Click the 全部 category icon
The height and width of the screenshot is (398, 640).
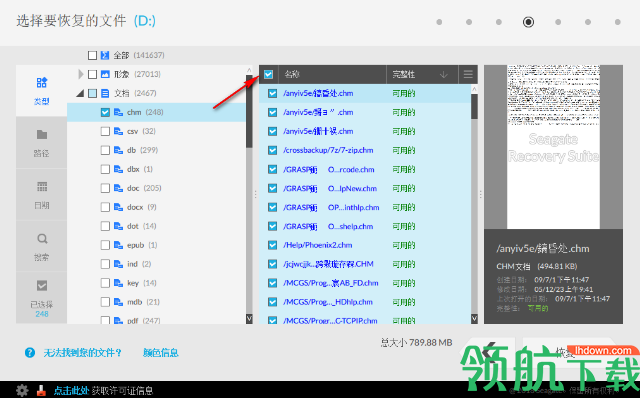[x=105, y=55]
